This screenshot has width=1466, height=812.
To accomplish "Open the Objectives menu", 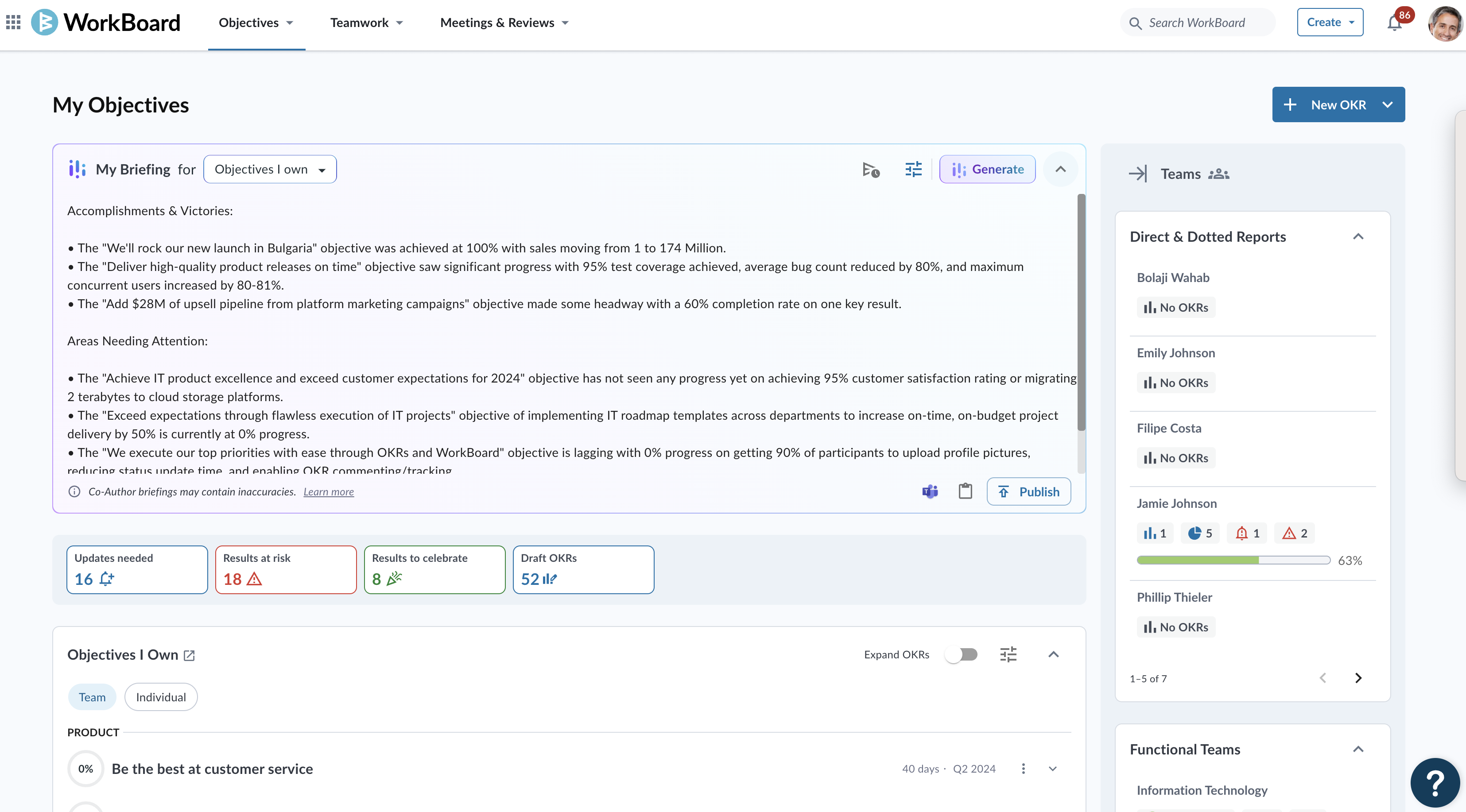I will tap(256, 23).
